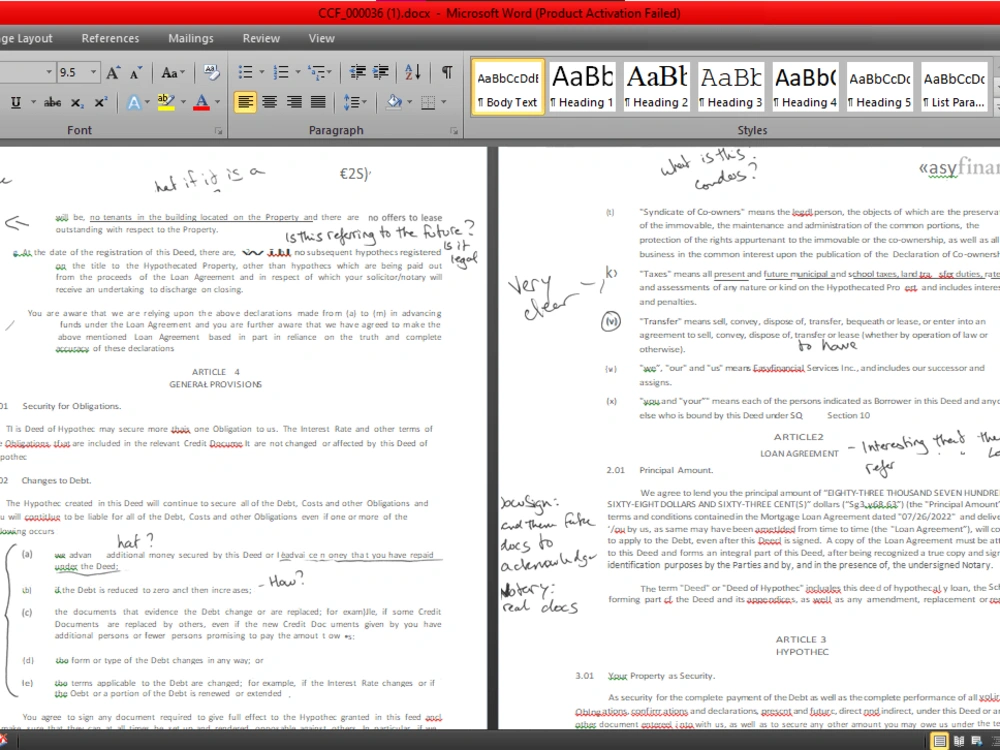The image size is (1000, 750).
Task: Open the Paragraph dialog launcher
Action: (x=454, y=131)
